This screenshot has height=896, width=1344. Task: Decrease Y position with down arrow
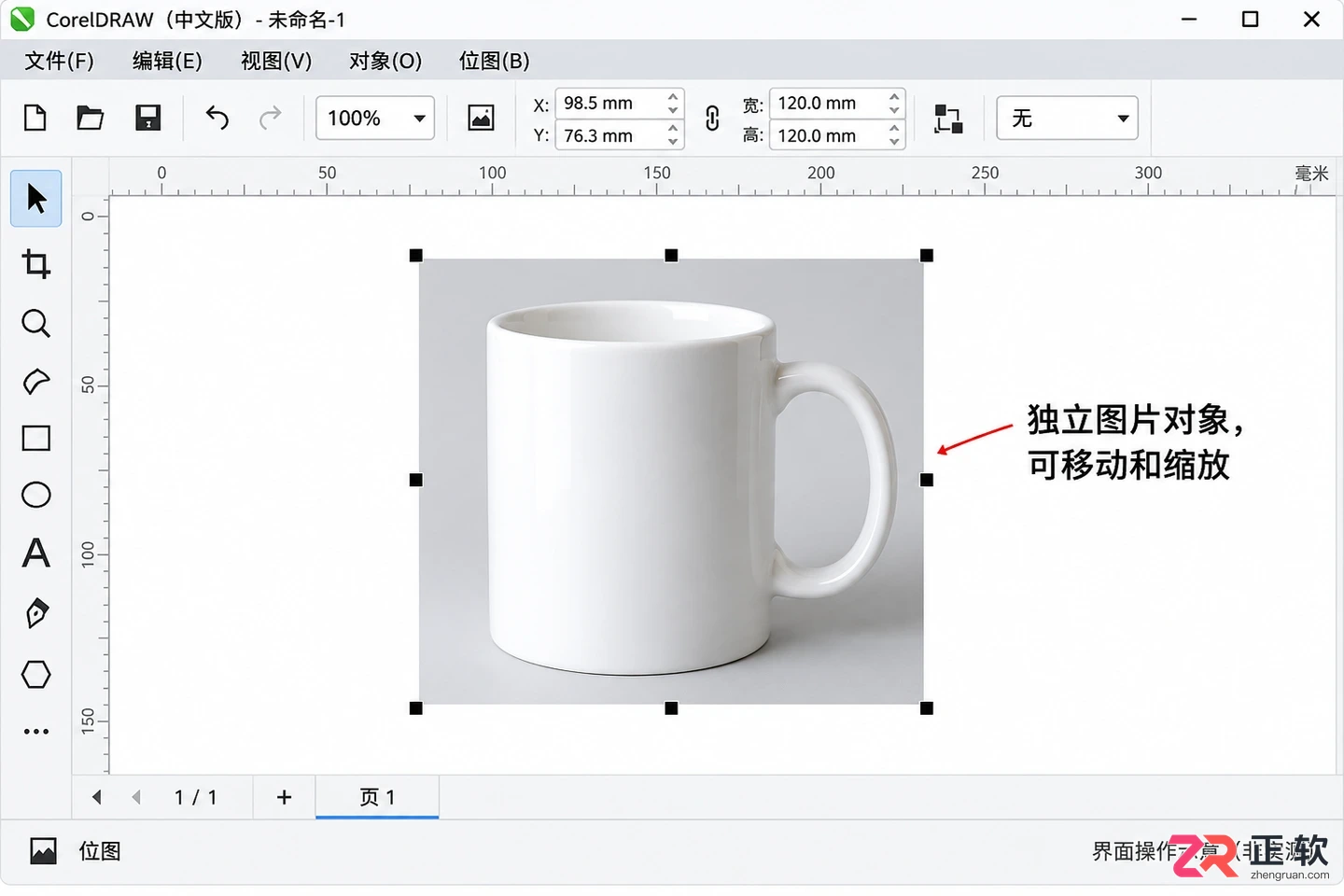coord(673,142)
